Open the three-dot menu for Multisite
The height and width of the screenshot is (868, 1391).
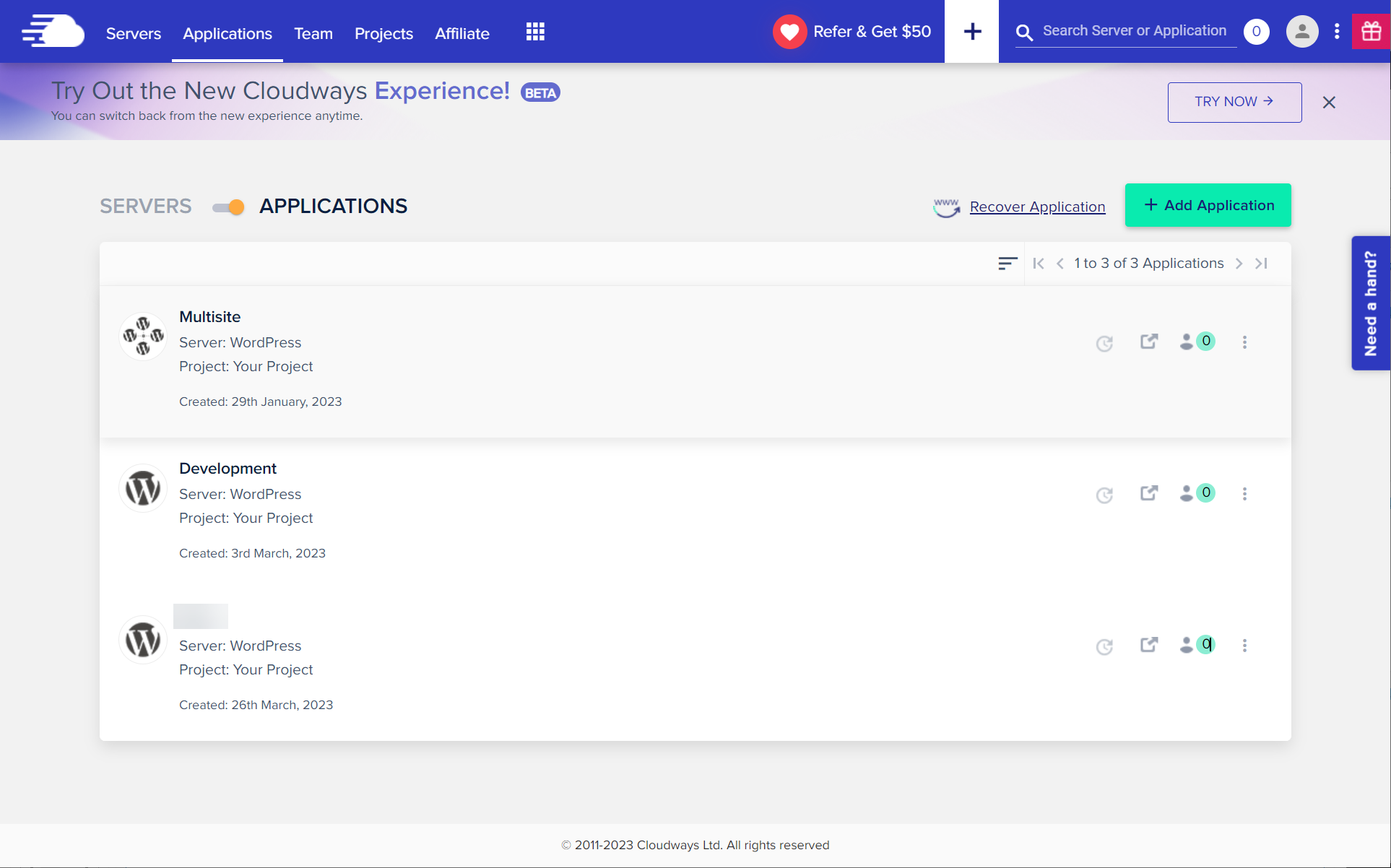pos(1244,342)
